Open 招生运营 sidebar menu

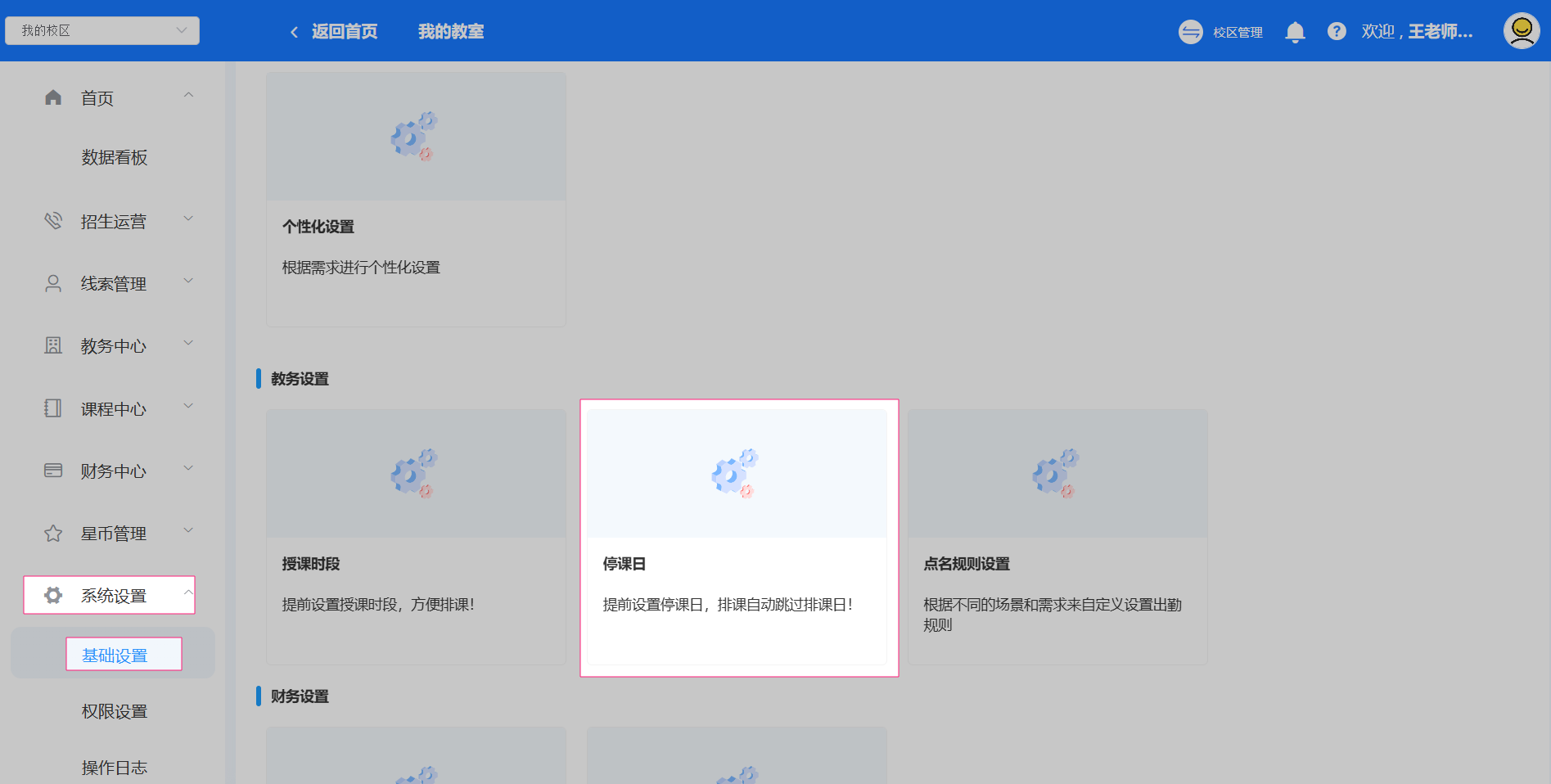click(x=114, y=222)
